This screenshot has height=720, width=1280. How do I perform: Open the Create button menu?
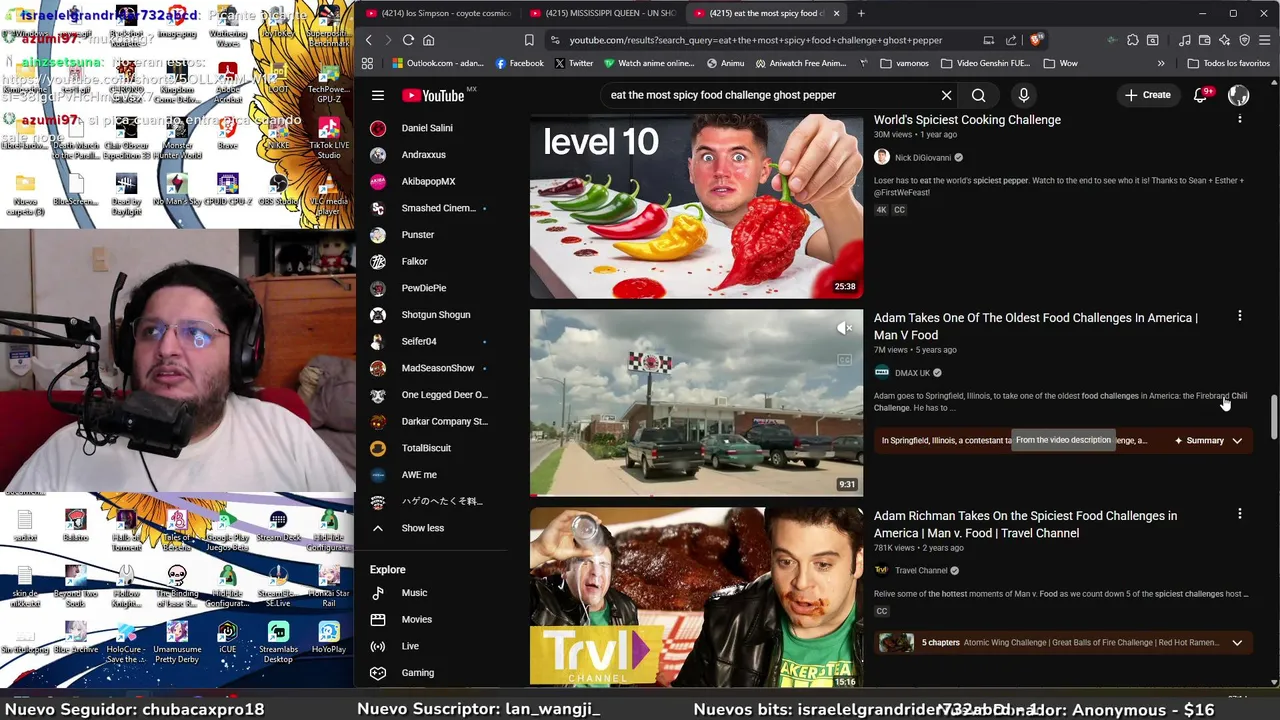tap(1147, 95)
